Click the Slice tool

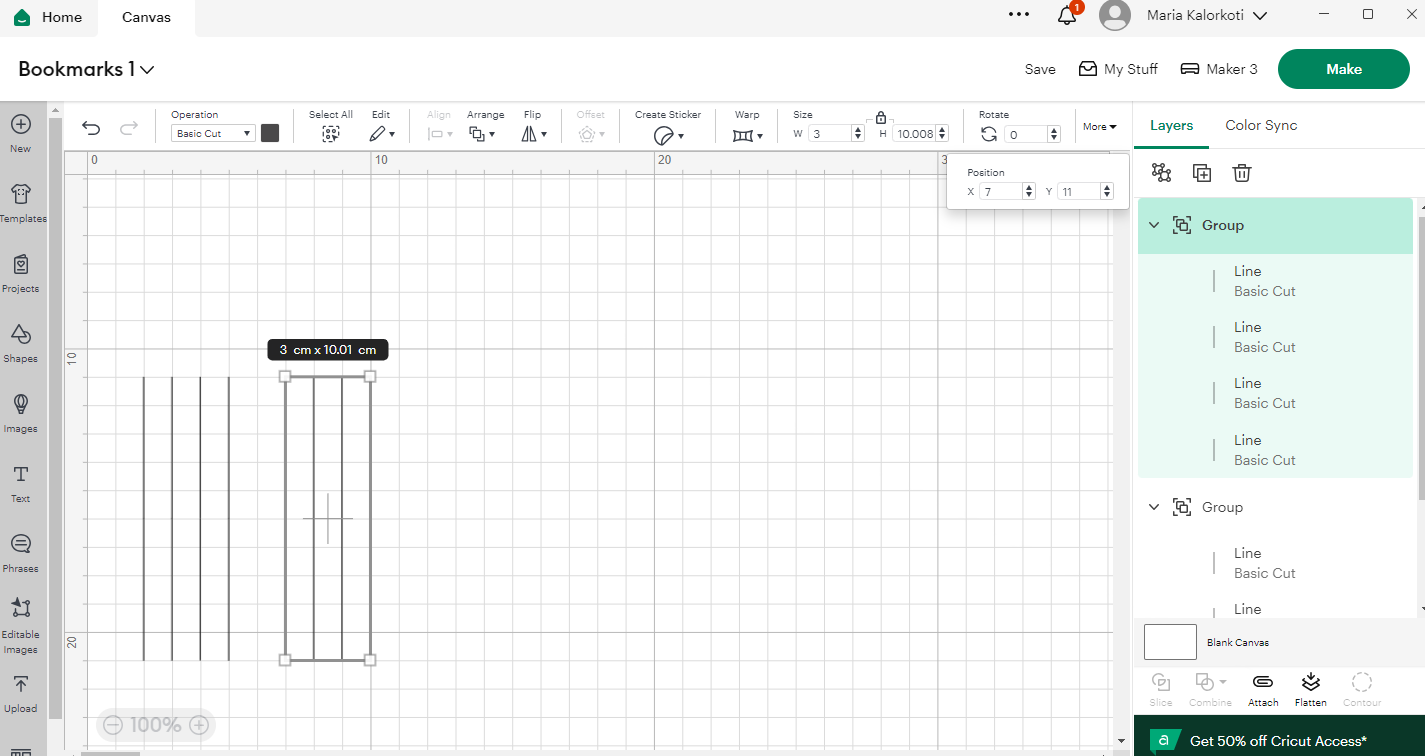coord(1161,689)
